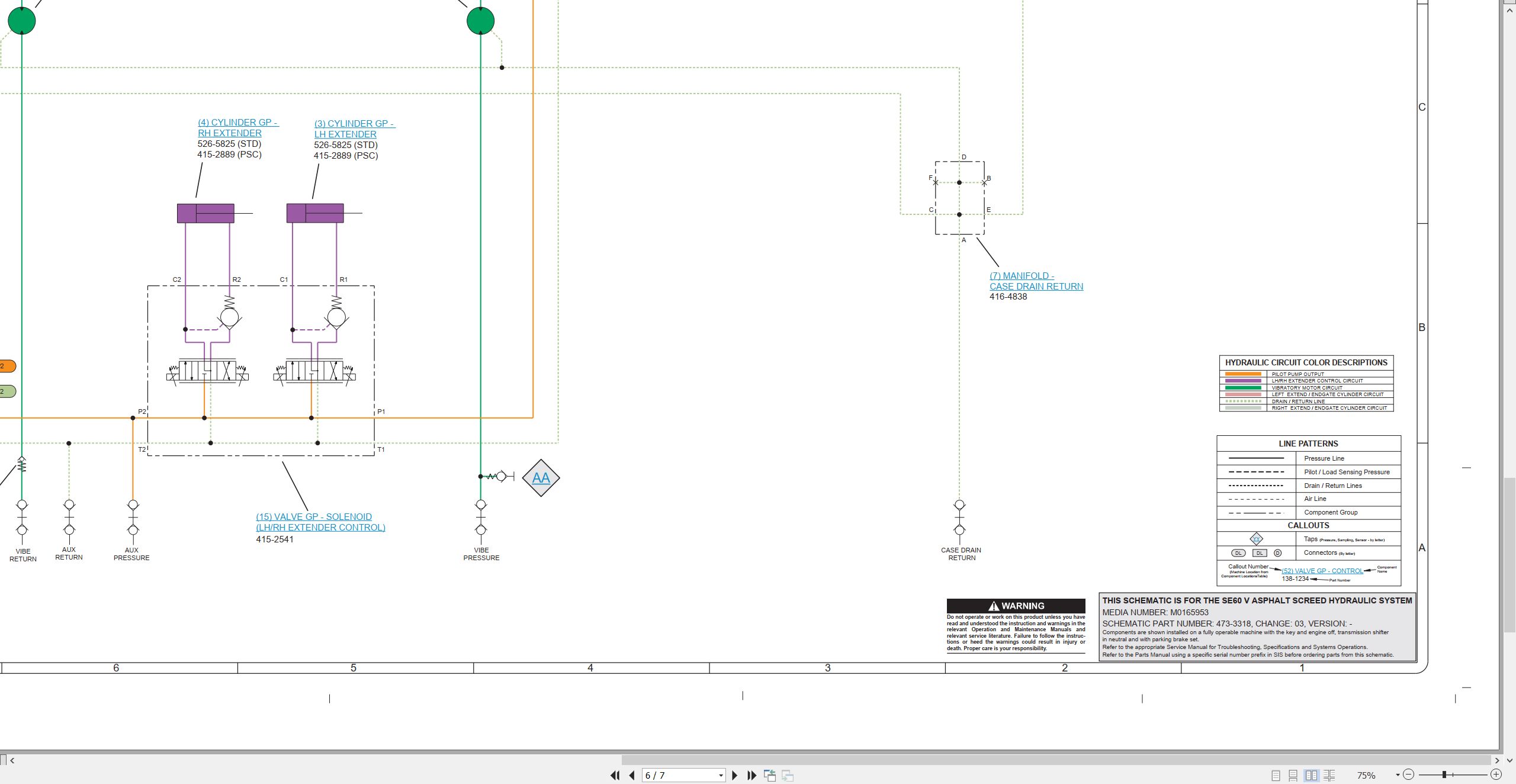
Task: Click the AUX PRESSURE label
Action: [x=131, y=554]
